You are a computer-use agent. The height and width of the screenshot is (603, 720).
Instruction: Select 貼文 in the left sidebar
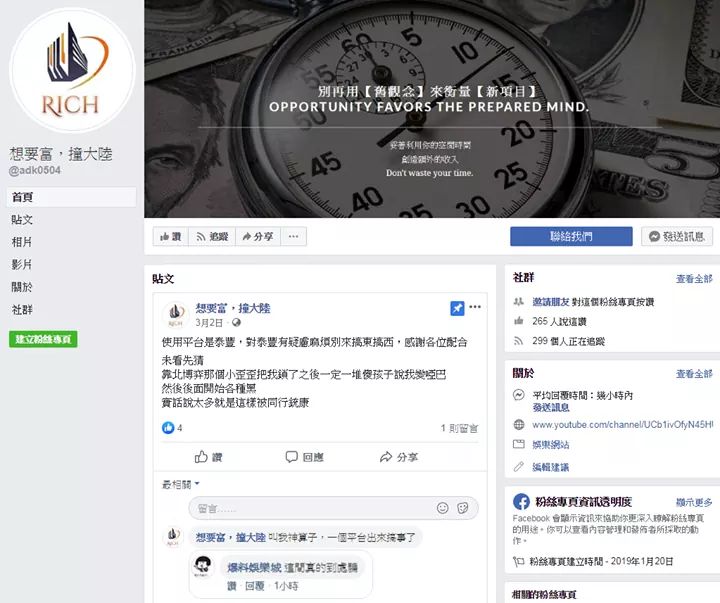tap(22, 220)
